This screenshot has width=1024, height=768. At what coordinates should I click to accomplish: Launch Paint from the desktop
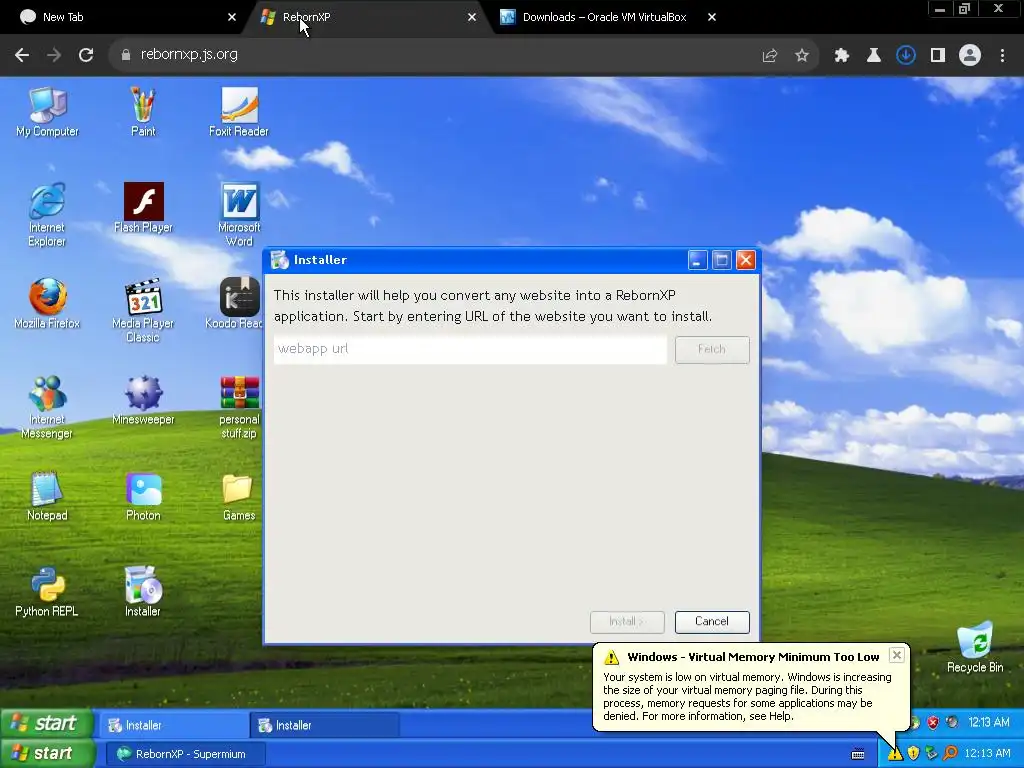click(x=143, y=112)
